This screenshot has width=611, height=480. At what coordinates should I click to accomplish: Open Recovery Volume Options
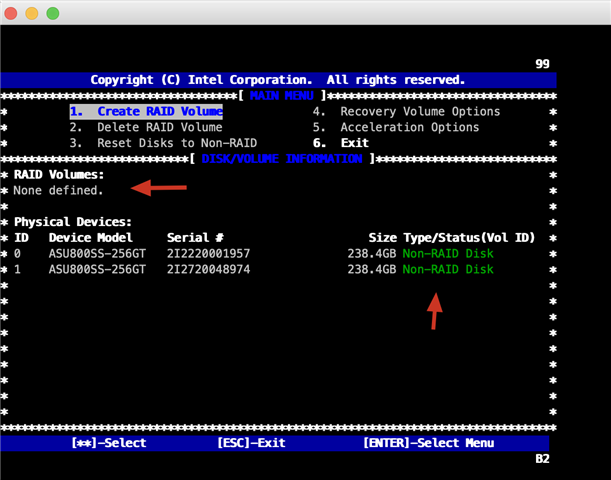(406, 112)
